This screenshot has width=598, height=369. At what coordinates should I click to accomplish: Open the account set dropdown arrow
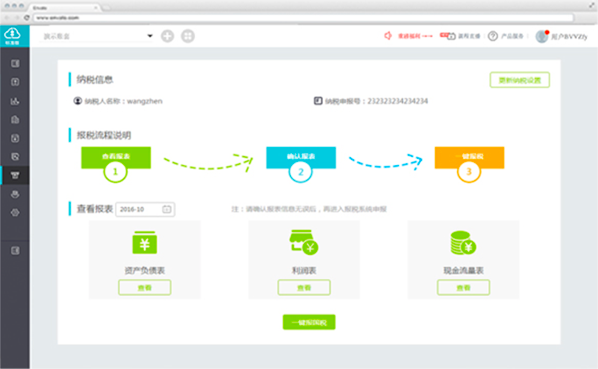tap(150, 36)
